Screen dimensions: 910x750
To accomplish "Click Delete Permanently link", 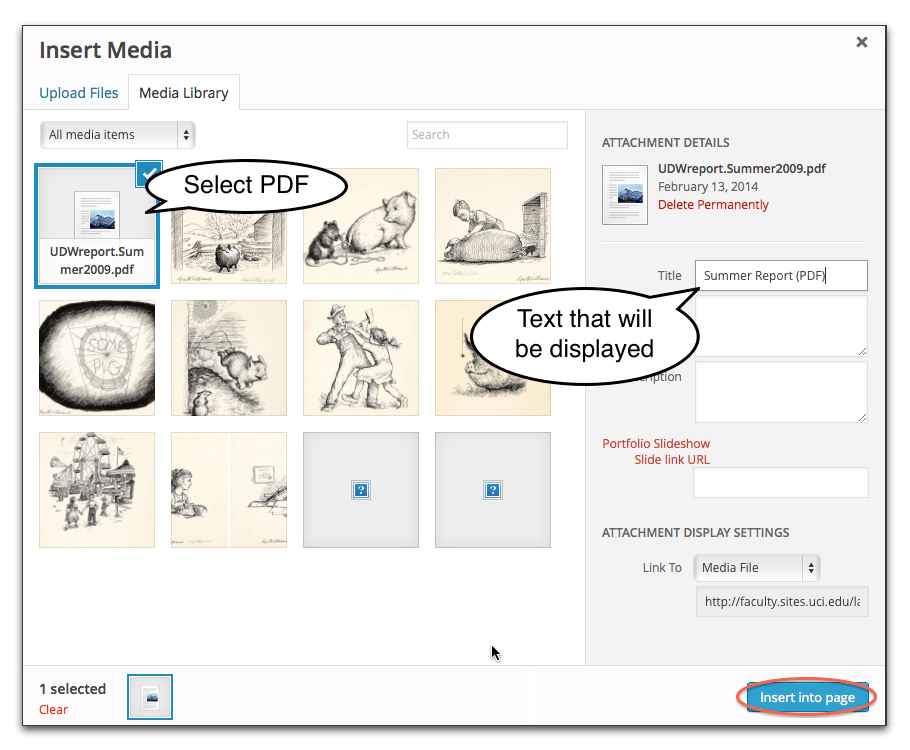I will pyautogui.click(x=713, y=204).
